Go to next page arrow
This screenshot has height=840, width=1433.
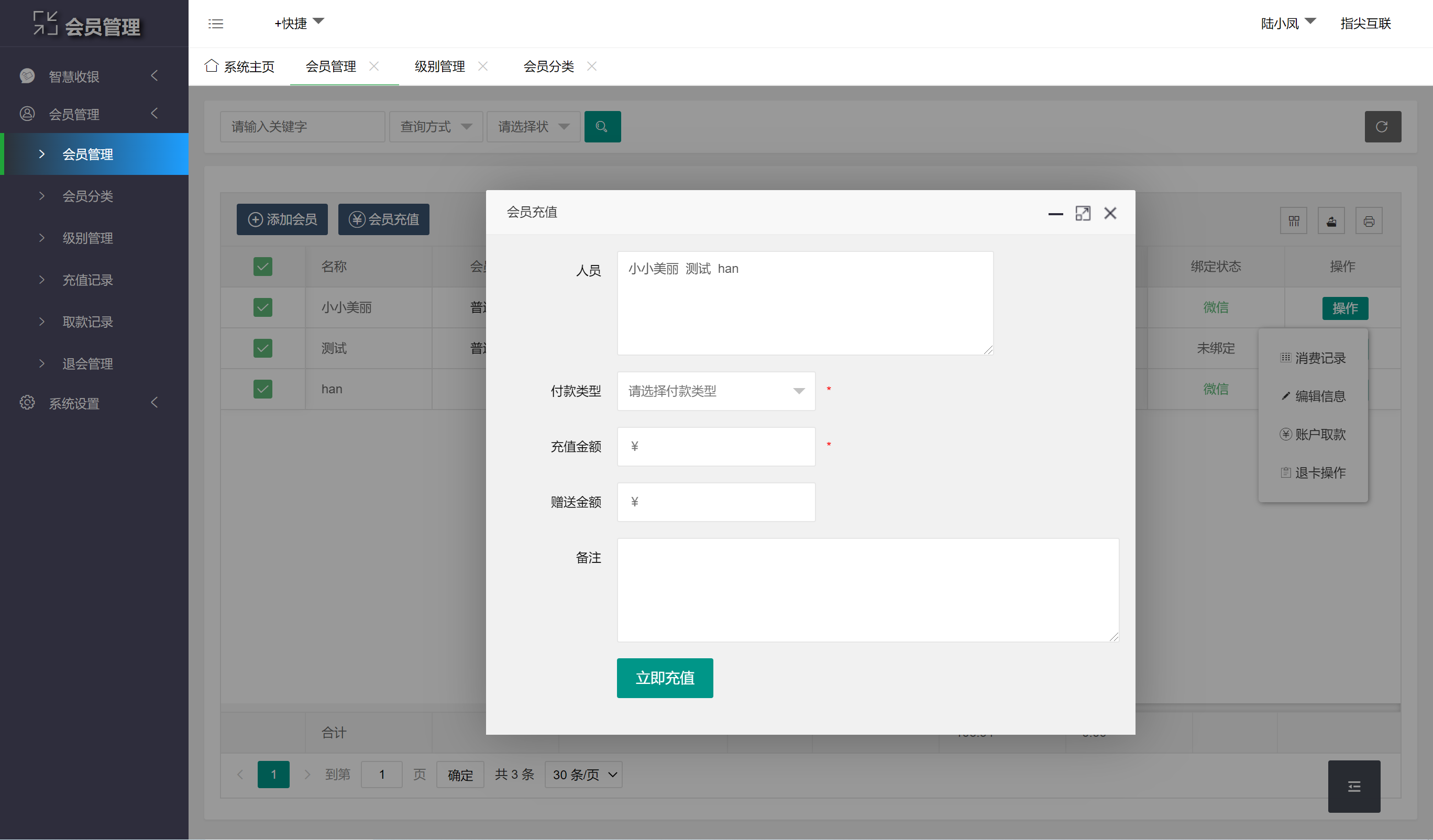pyautogui.click(x=307, y=774)
